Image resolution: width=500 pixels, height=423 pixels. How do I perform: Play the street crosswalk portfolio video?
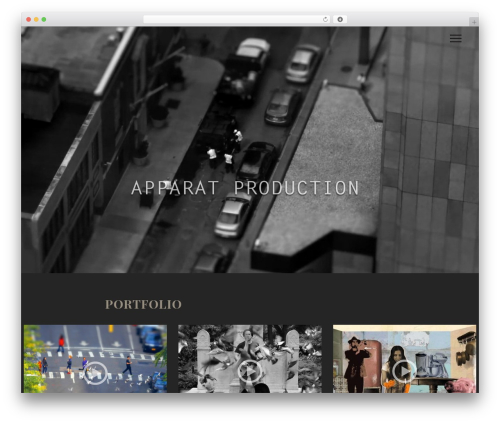(x=95, y=373)
